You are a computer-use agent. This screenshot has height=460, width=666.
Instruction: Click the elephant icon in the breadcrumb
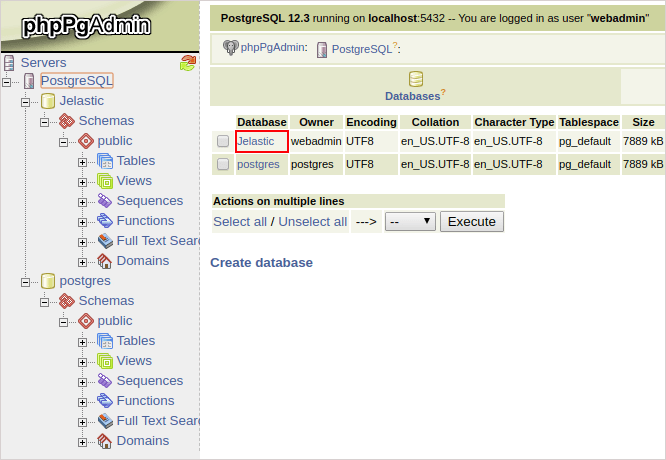(231, 48)
